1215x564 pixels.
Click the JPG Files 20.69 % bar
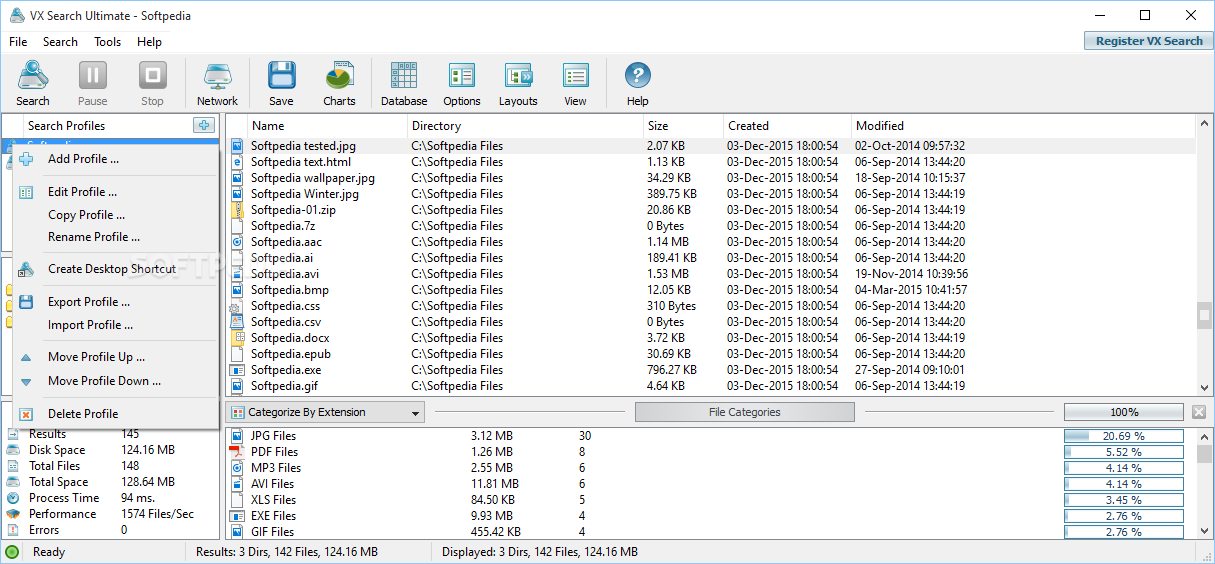[1124, 436]
